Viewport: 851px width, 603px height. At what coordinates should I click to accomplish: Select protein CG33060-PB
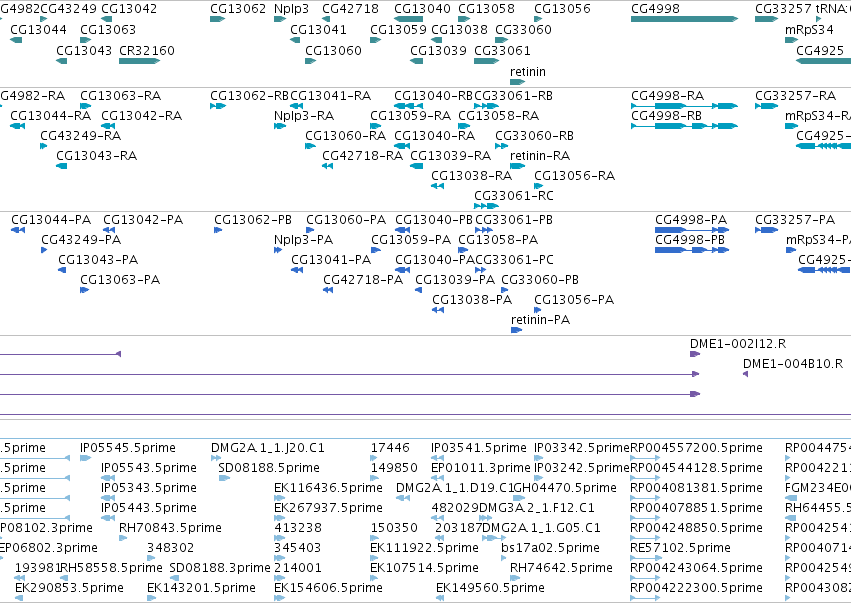click(x=540, y=280)
